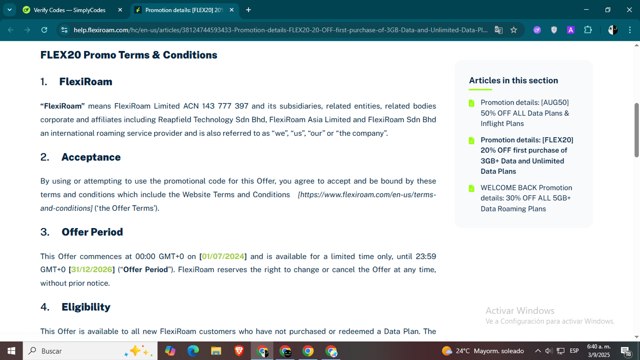The height and width of the screenshot is (360, 640).
Task: Open Chrome three-dot menu
Action: coord(629,30)
